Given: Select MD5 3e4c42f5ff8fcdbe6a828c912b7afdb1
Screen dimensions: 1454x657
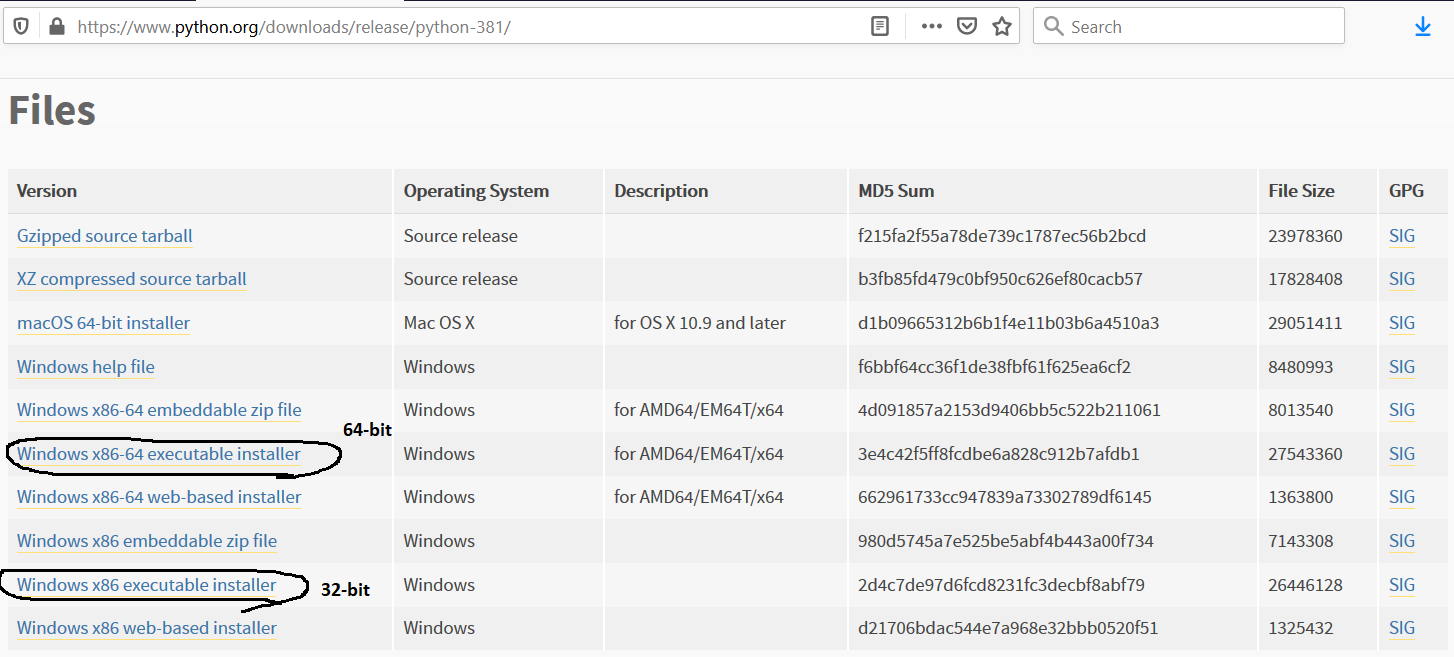Looking at the screenshot, I should point(999,454).
